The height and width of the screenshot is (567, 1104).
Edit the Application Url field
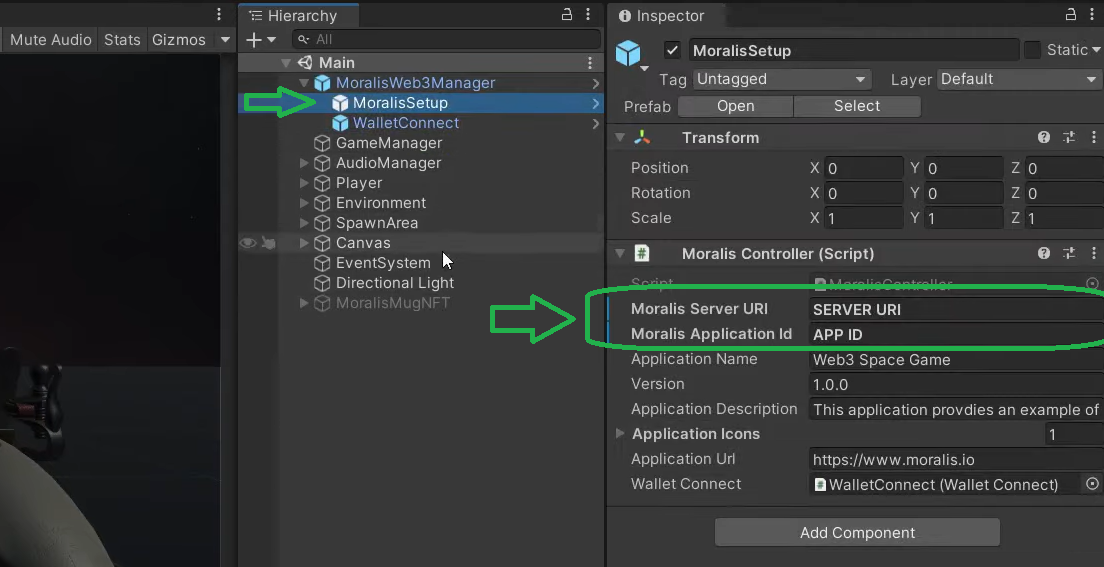click(956, 460)
